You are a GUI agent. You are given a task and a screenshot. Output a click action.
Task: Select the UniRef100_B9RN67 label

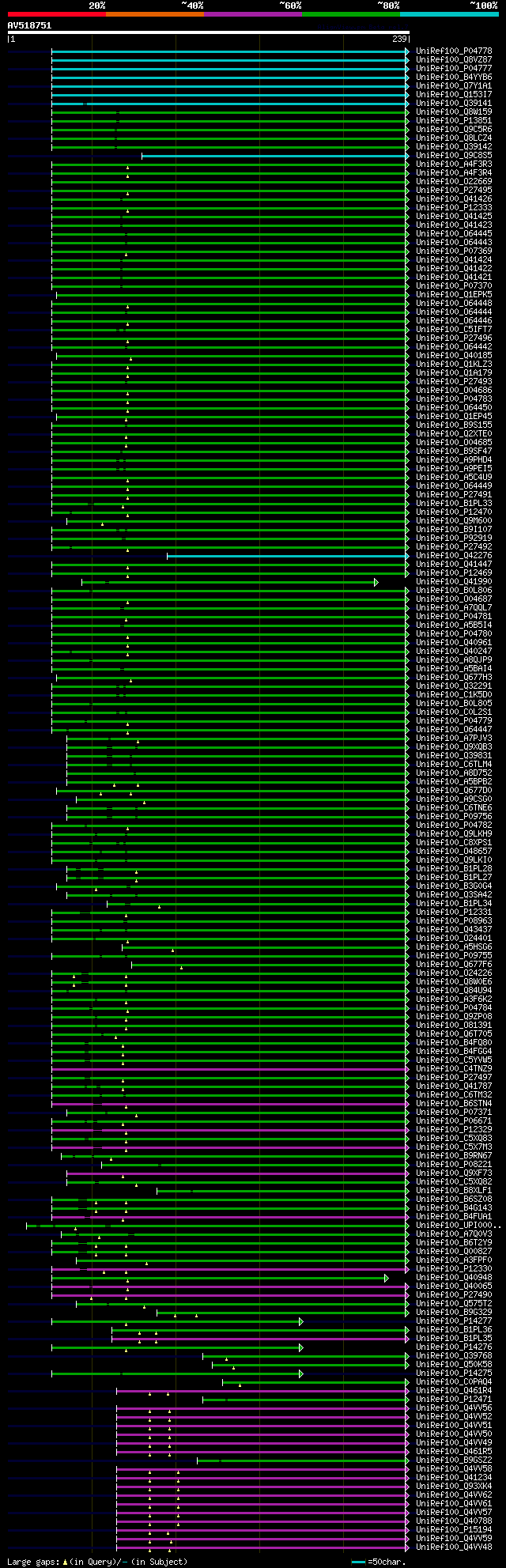click(x=454, y=1156)
